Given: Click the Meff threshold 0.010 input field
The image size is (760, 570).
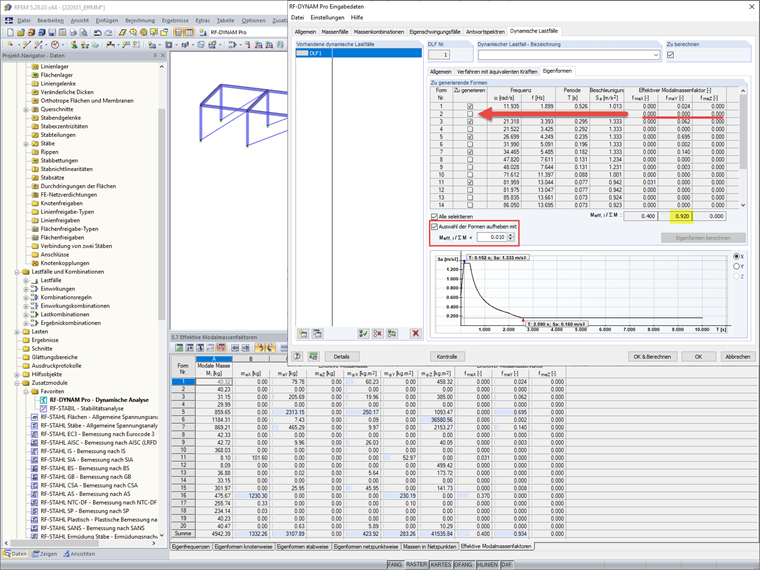Looking at the screenshot, I should pos(491,238).
